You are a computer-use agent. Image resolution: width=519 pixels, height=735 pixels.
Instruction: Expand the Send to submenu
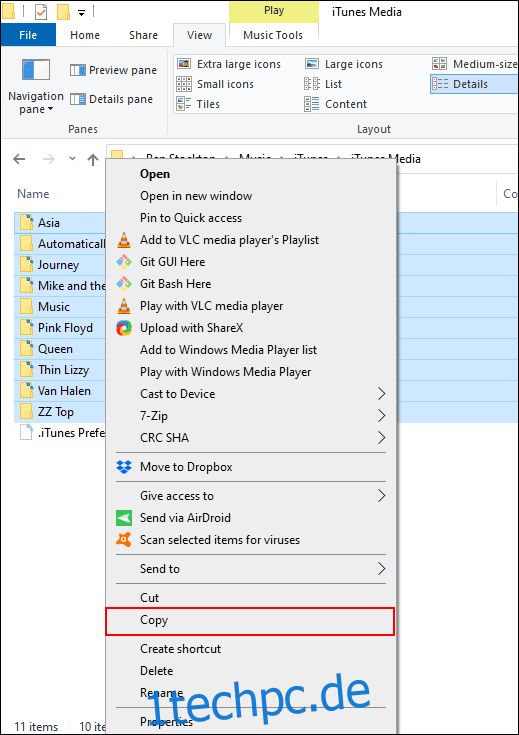(x=251, y=569)
